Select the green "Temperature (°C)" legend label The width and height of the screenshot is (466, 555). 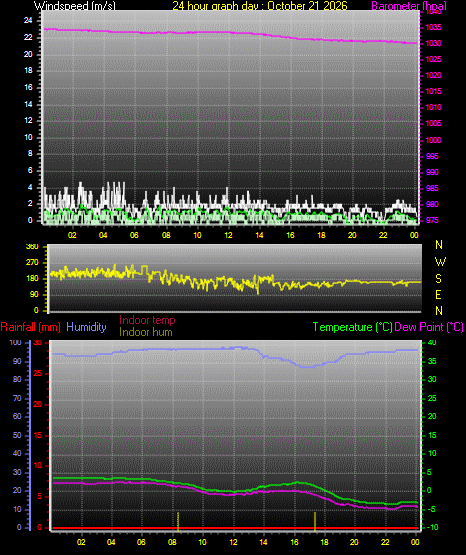click(352, 327)
